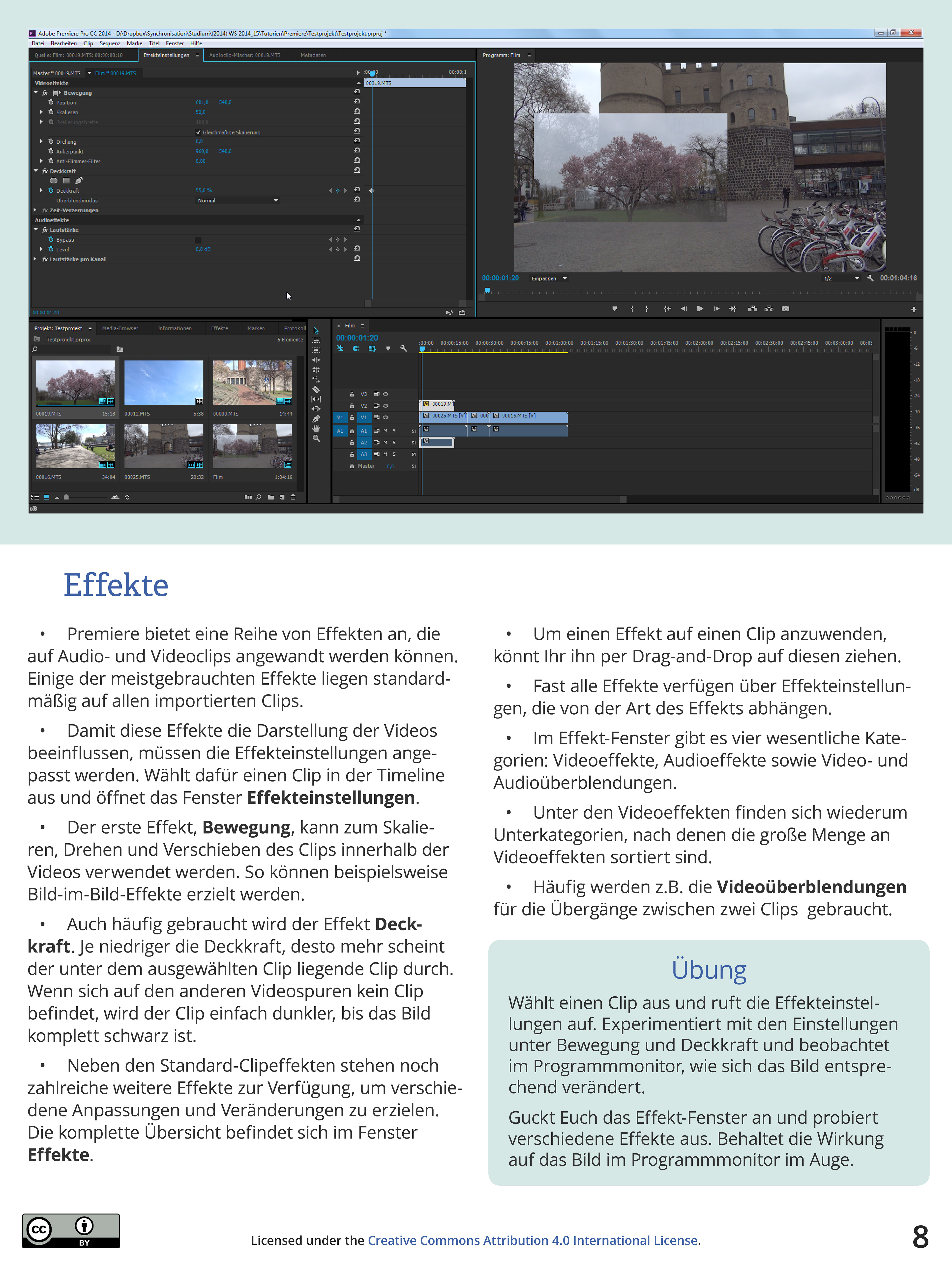
Task: Lock the V2 track
Action: tap(352, 406)
